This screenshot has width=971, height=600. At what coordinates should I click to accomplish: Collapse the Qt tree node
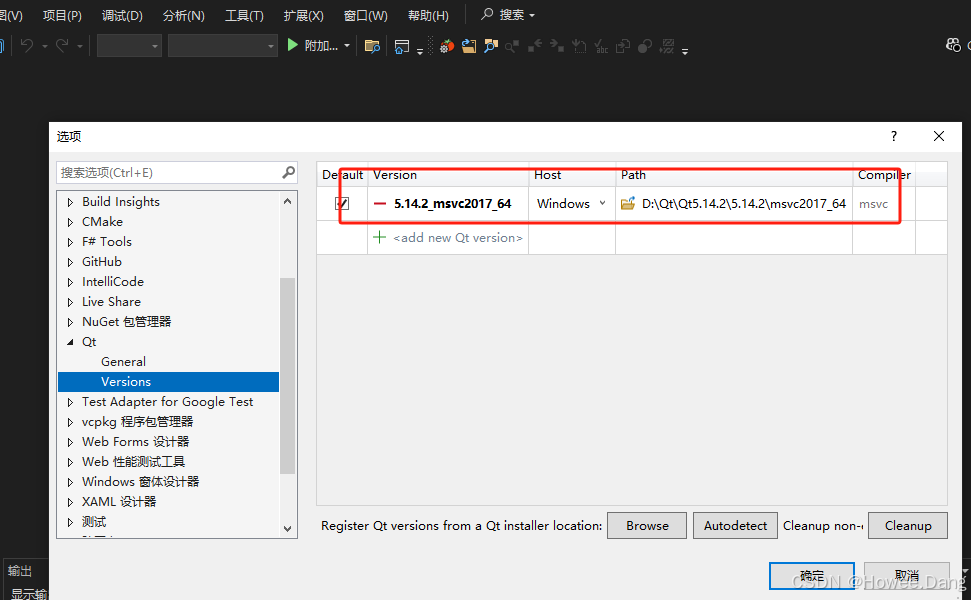pyautogui.click(x=70, y=342)
